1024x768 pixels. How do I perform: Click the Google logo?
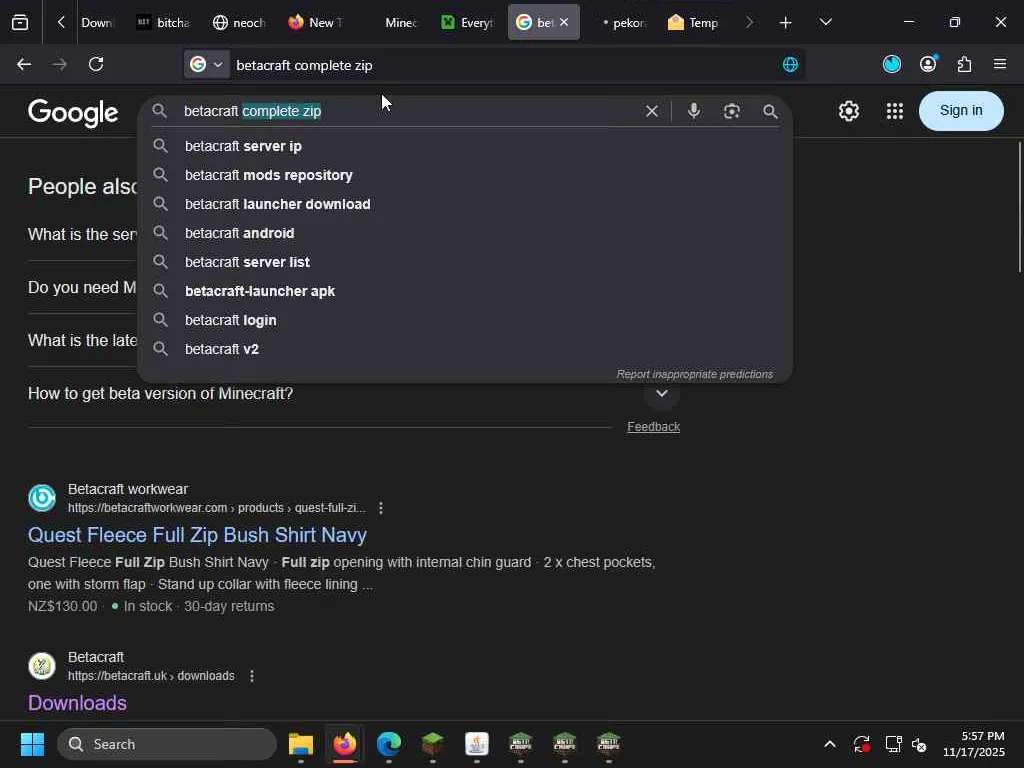pyautogui.click(x=73, y=112)
